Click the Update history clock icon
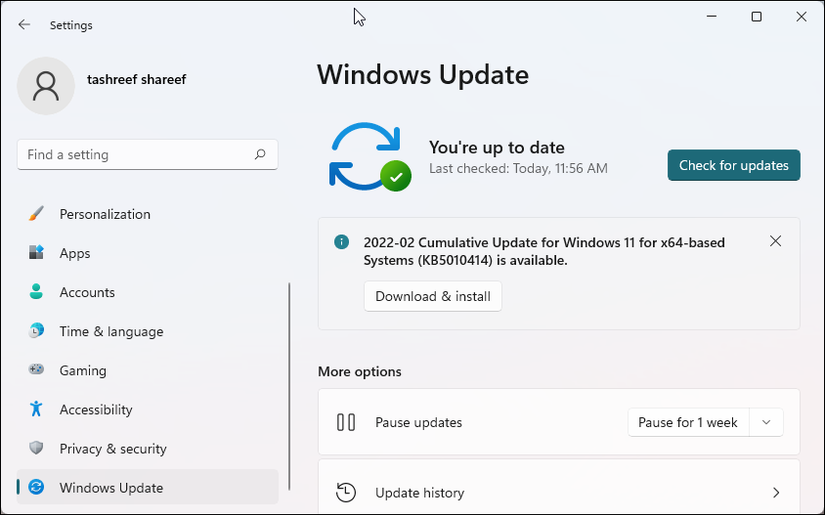This screenshot has width=825, height=515. (346, 492)
